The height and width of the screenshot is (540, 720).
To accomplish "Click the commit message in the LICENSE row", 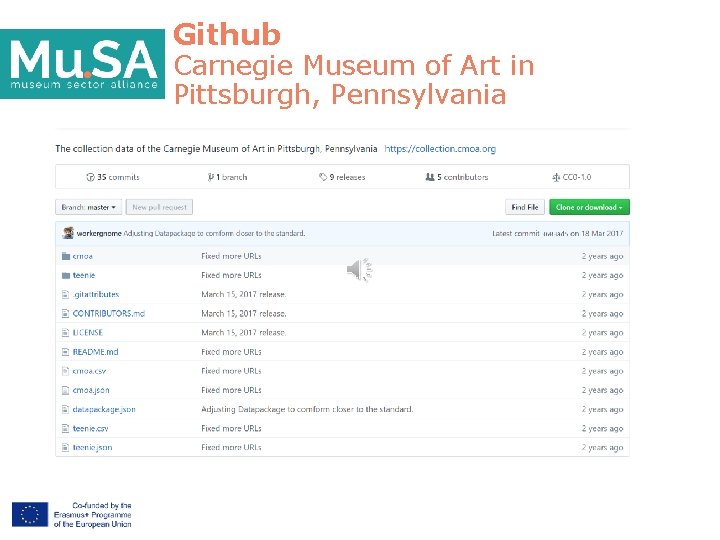I will click(243, 332).
